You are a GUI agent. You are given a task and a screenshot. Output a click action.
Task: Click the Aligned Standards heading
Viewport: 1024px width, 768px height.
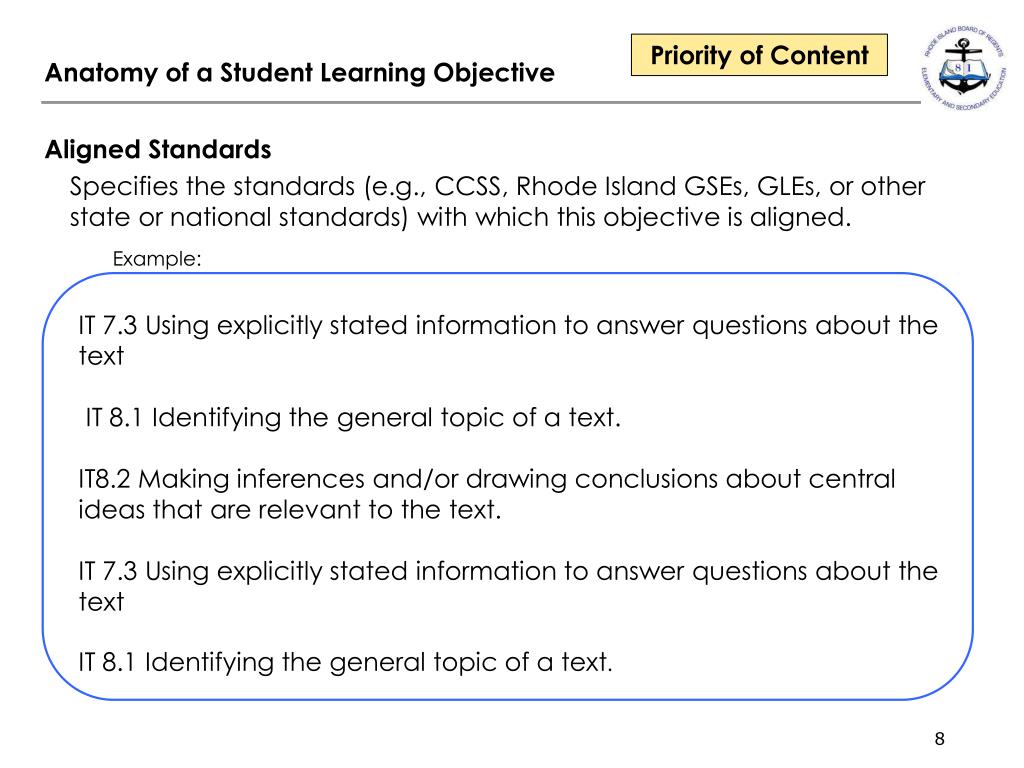pos(158,150)
